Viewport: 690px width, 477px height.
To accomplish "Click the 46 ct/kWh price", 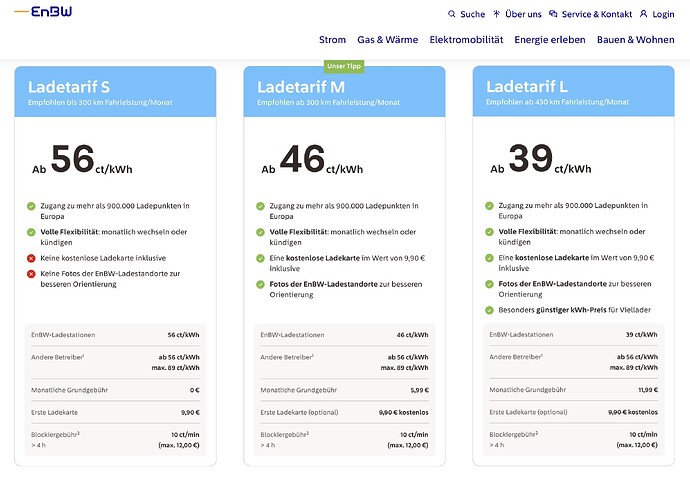I will pyautogui.click(x=312, y=159).
